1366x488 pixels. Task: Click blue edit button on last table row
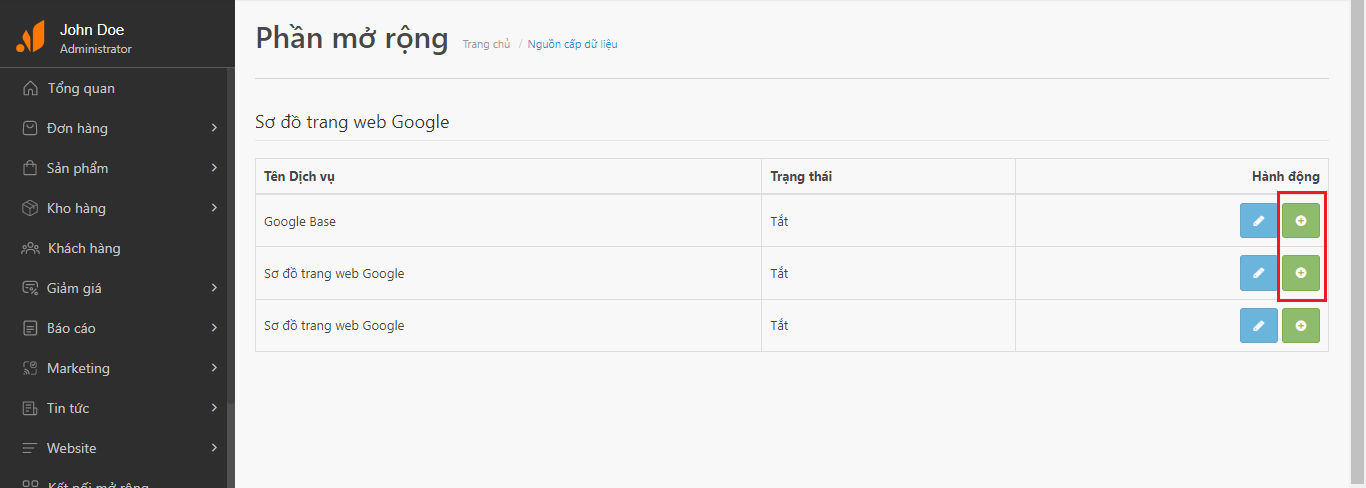click(x=1258, y=325)
